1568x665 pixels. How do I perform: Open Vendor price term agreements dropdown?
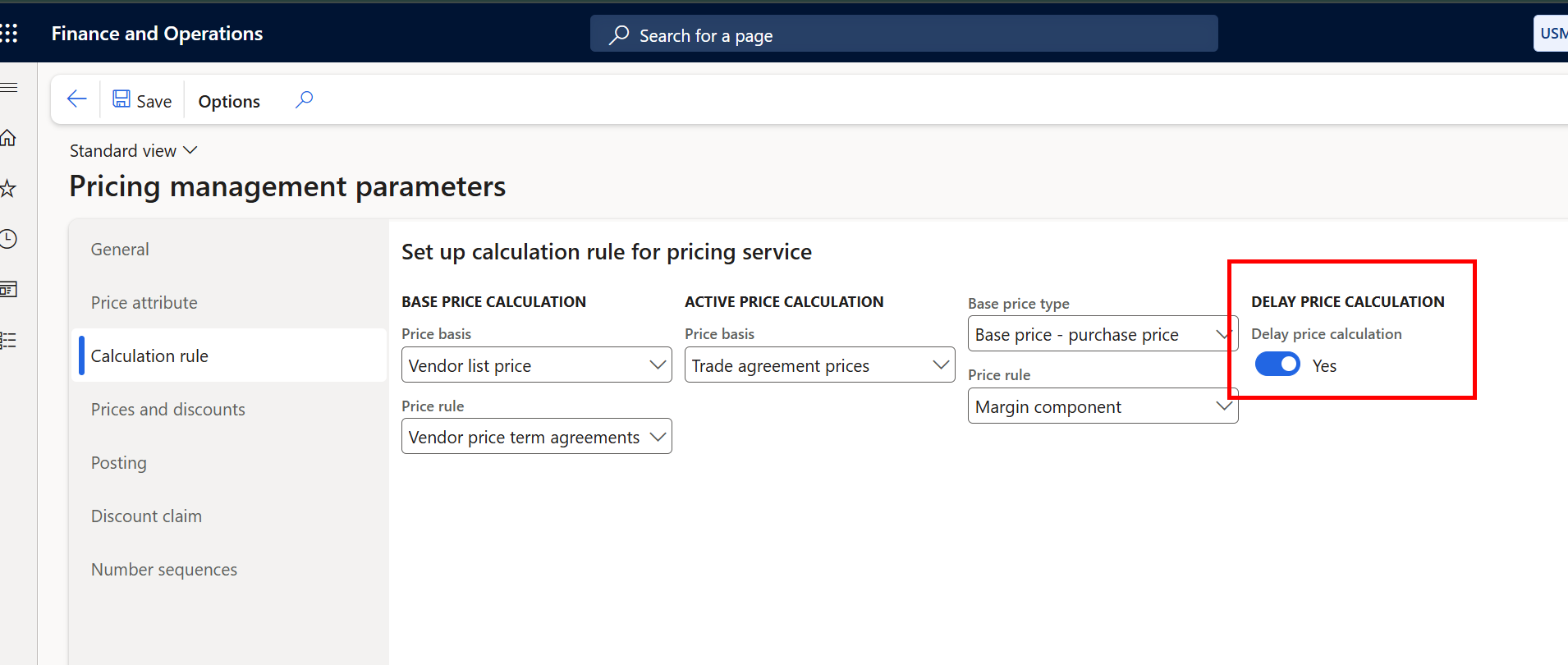[x=537, y=436]
